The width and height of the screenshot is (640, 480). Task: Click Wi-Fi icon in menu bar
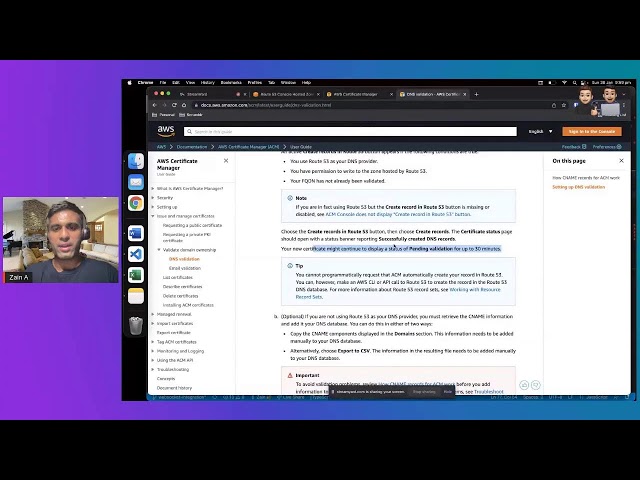(564, 82)
